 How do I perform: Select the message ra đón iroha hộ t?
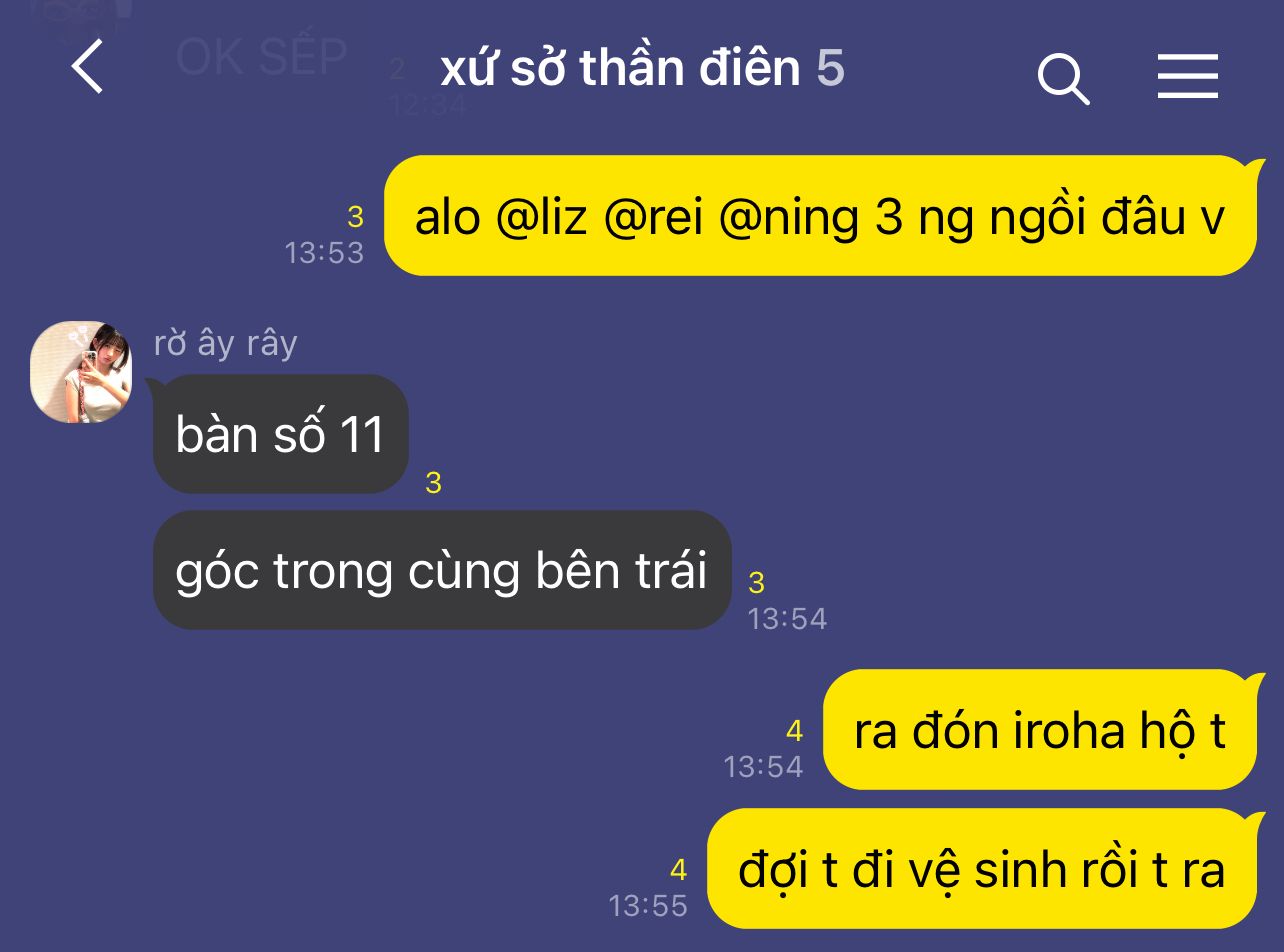coord(1040,730)
